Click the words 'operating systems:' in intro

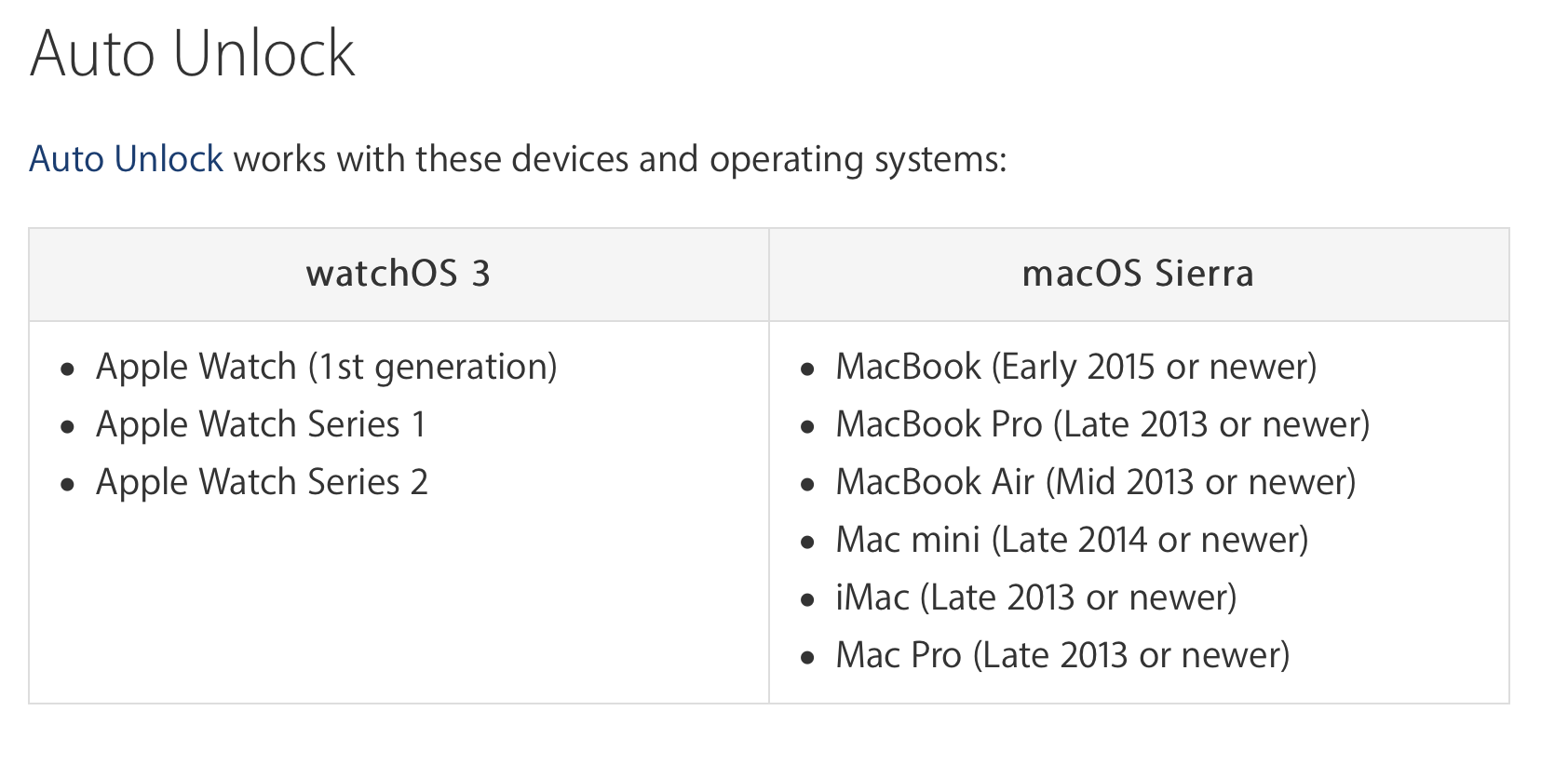pos(858,159)
